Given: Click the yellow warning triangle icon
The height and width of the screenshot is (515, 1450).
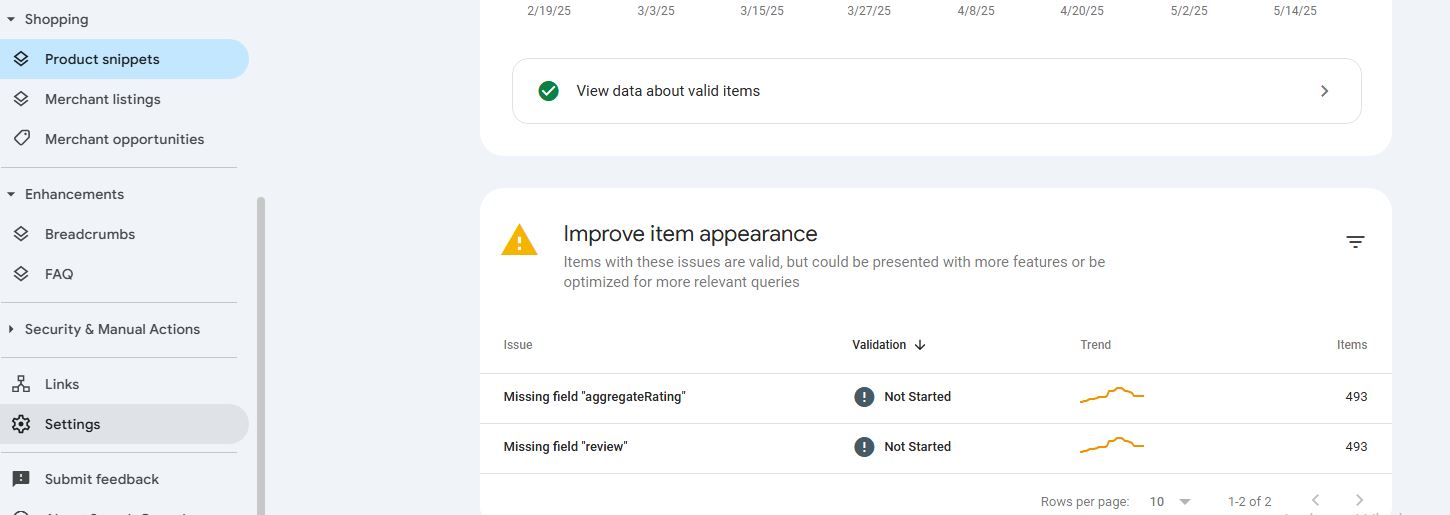Looking at the screenshot, I should click(x=519, y=241).
